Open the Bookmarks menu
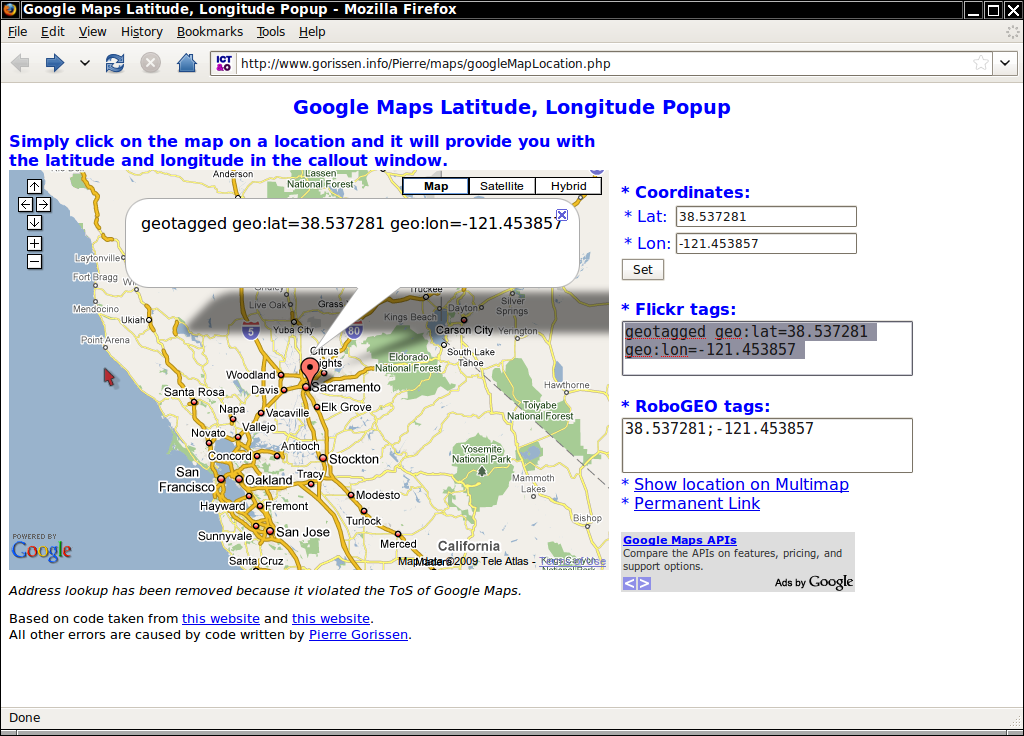 pyautogui.click(x=210, y=32)
